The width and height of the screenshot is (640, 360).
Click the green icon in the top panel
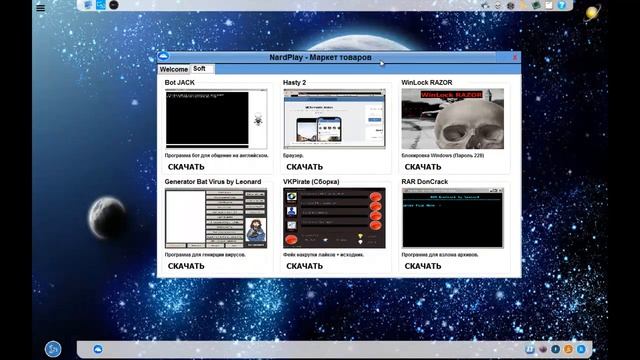tap(536, 5)
